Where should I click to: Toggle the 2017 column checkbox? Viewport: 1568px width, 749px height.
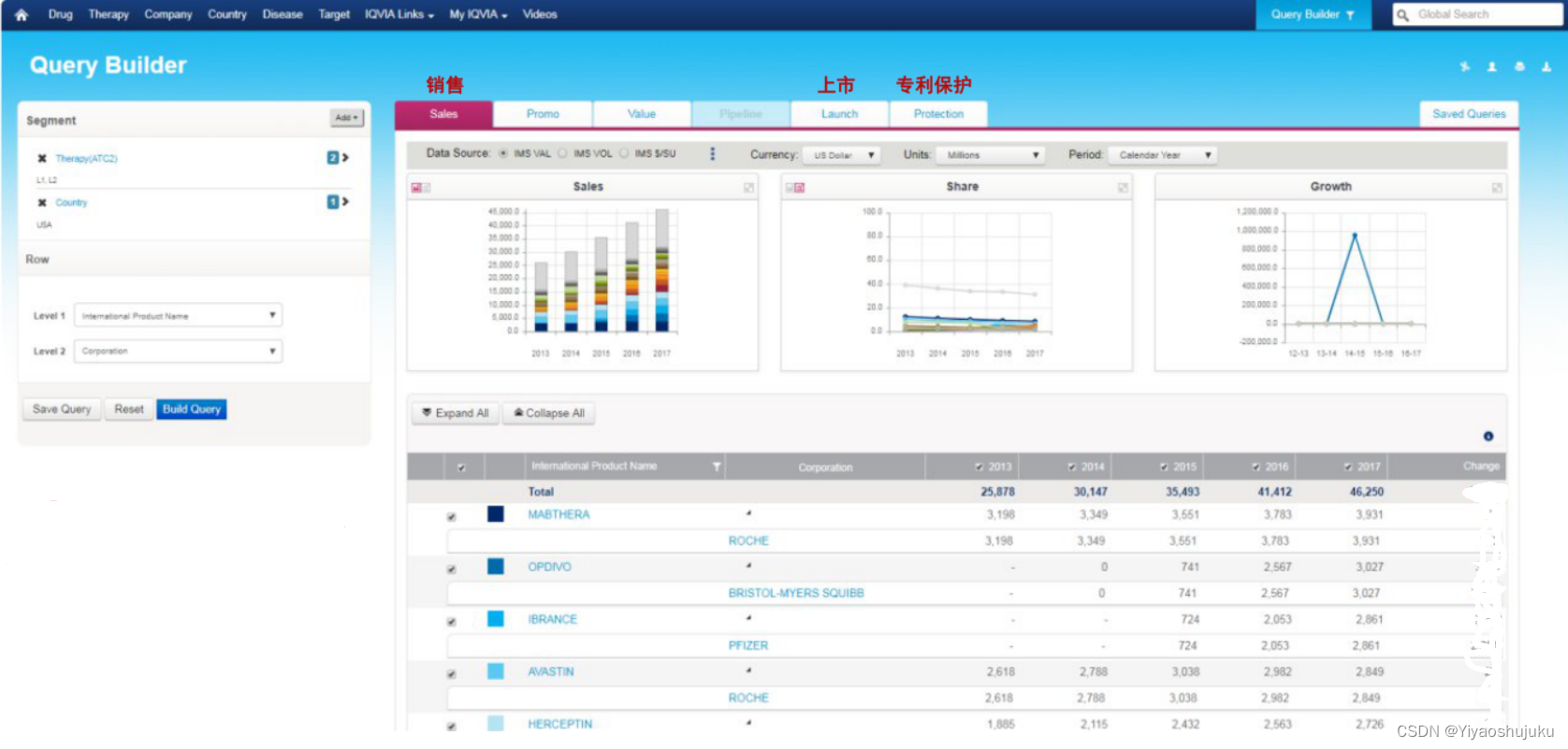point(1348,467)
